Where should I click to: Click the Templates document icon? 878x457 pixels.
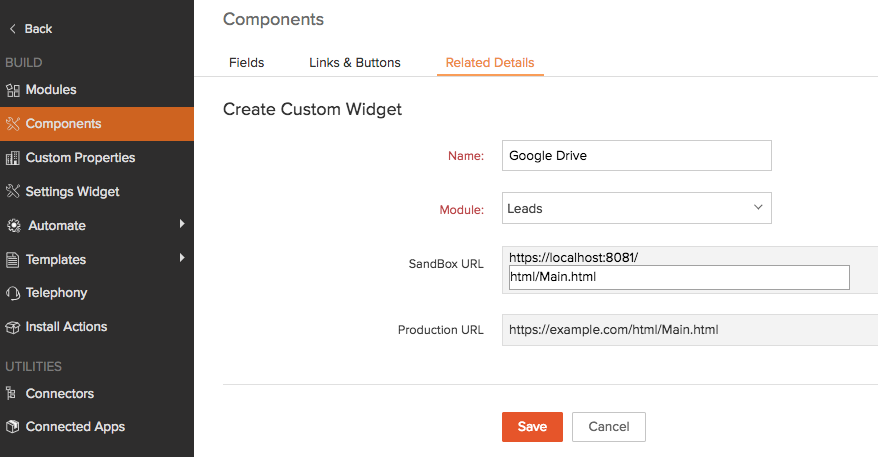[13, 260]
